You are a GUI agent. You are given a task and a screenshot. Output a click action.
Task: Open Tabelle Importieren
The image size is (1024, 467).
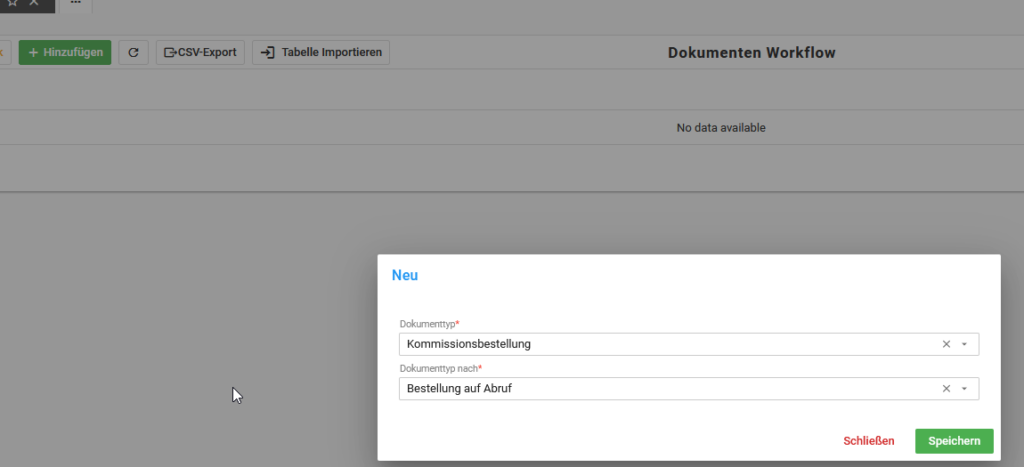[321, 52]
